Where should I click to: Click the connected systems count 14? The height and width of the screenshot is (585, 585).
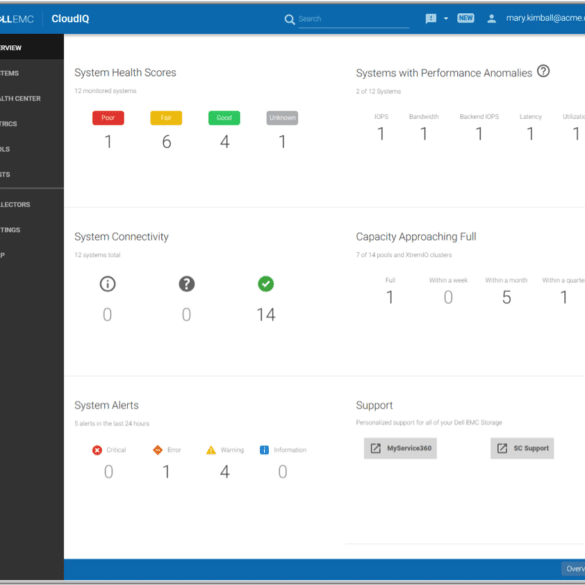point(266,315)
